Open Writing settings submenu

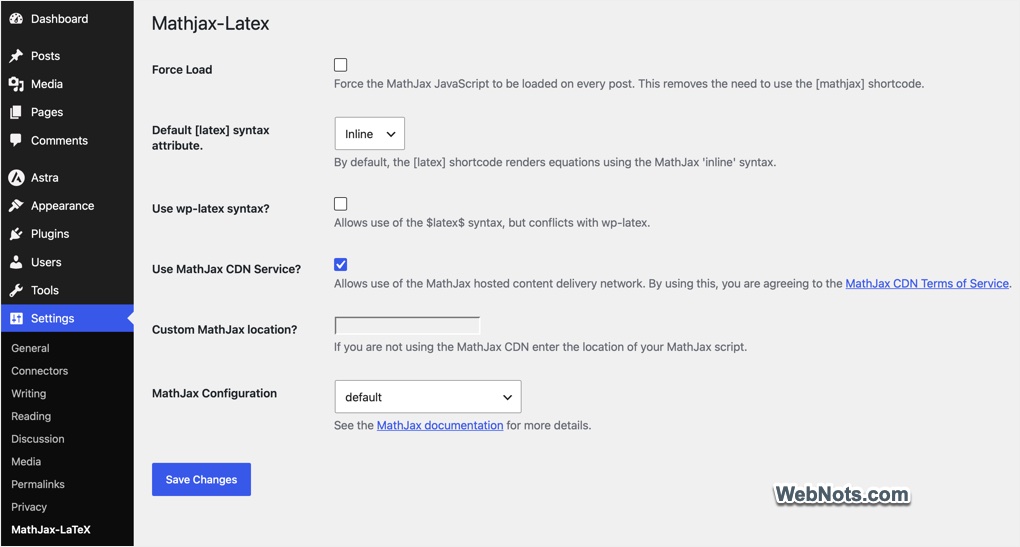29,394
